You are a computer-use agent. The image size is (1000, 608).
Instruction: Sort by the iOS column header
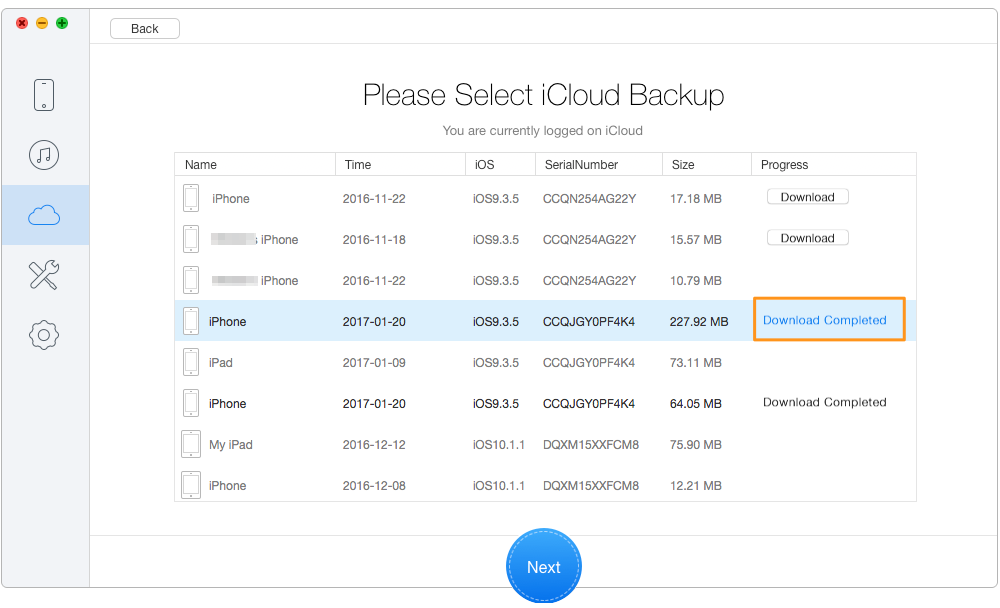[x=501, y=165]
